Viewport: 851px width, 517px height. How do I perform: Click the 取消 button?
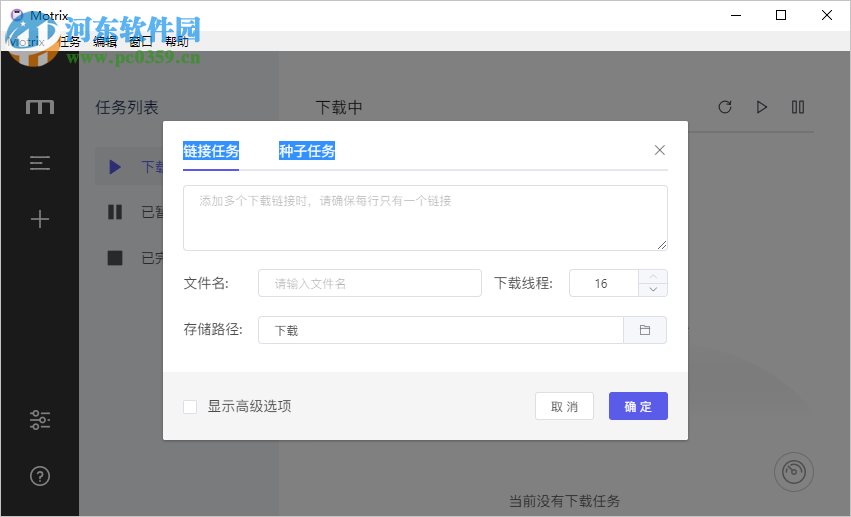pyautogui.click(x=564, y=406)
